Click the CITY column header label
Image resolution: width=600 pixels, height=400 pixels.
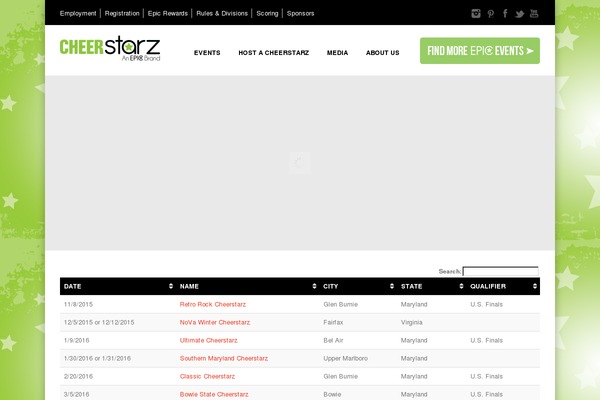tap(331, 286)
